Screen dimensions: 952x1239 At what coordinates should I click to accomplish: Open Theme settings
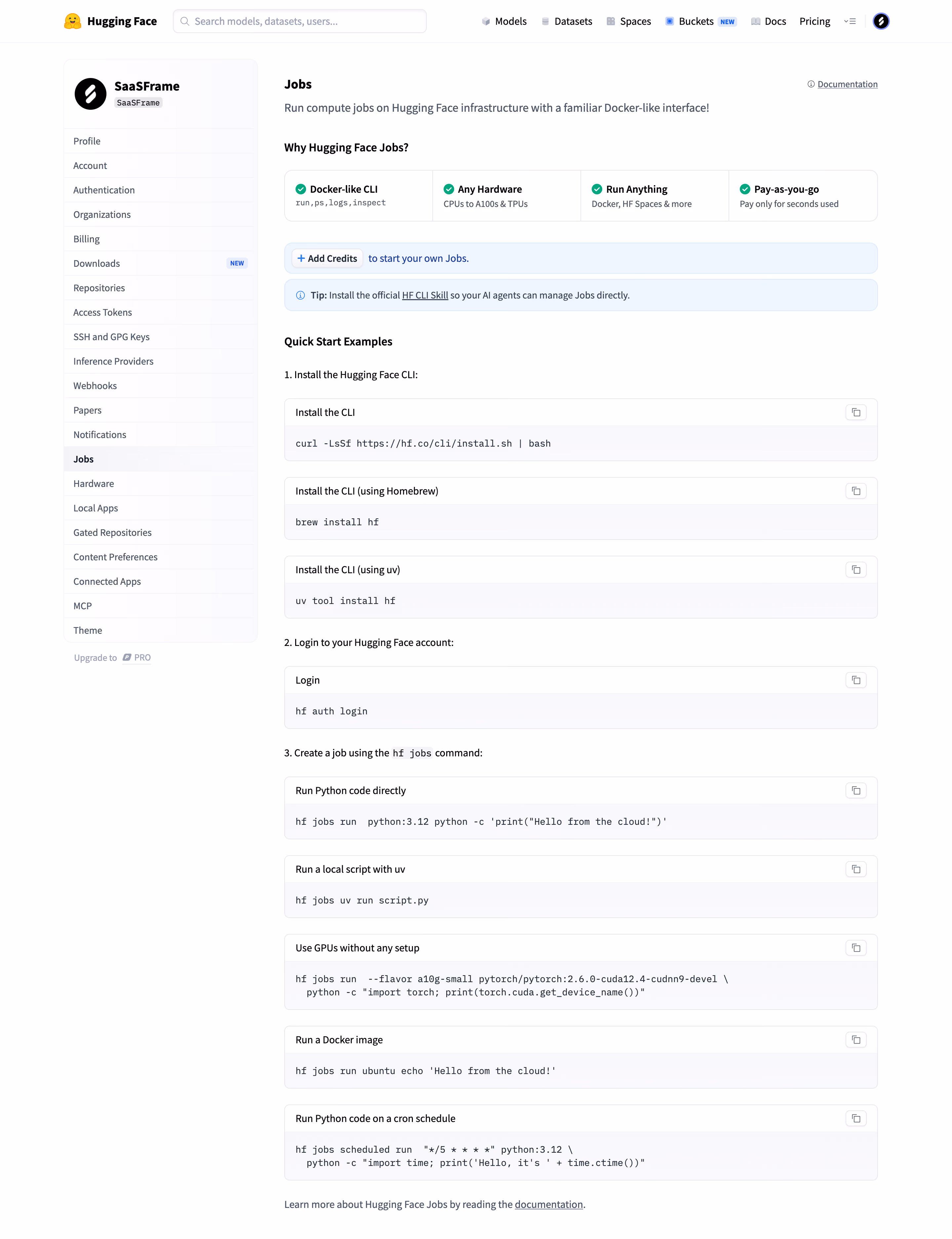click(160, 630)
